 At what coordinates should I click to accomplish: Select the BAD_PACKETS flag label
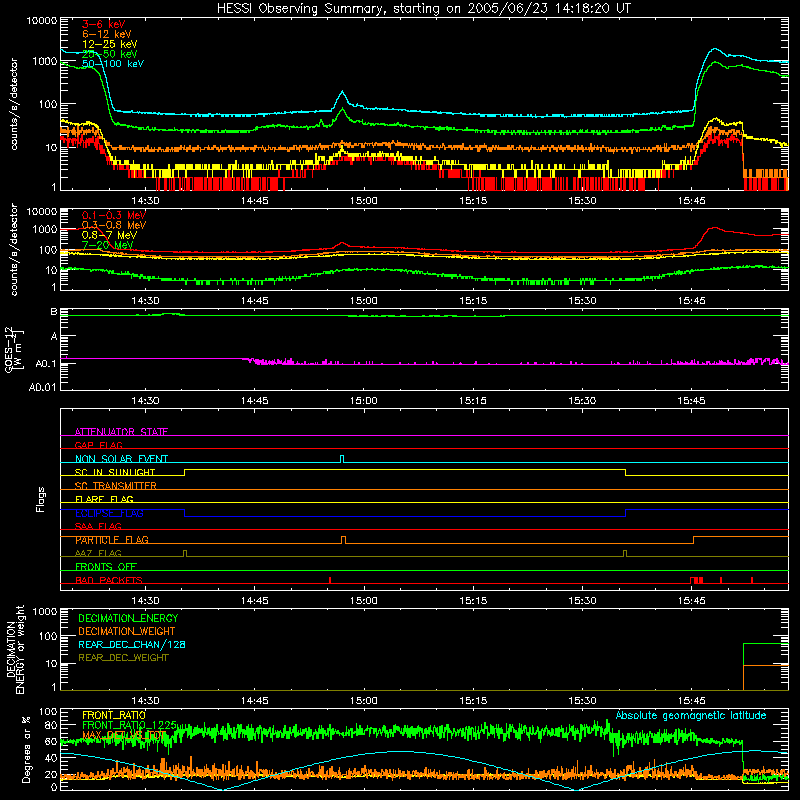(x=109, y=580)
